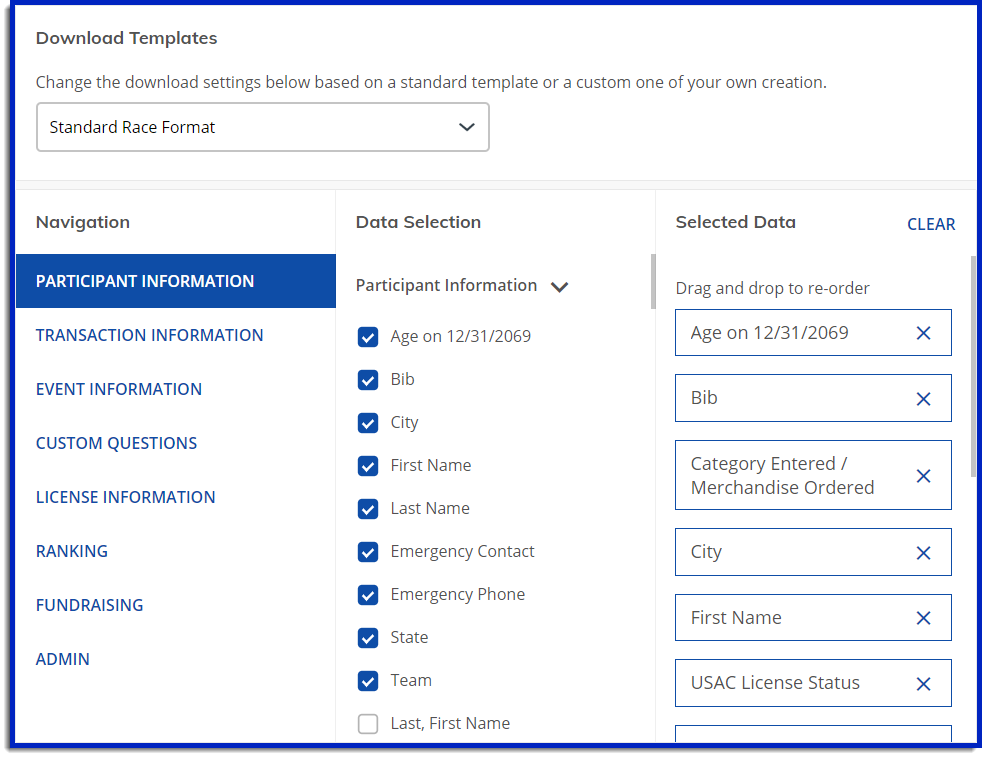Click the CLEAR link in Selected Data
Viewport: 982px width, 758px height.
pos(931,224)
